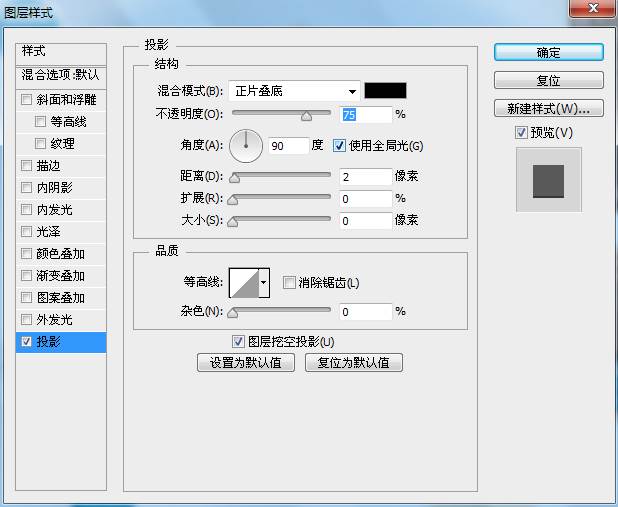Enable the 渐变叠加 checkbox

[x=26, y=276]
